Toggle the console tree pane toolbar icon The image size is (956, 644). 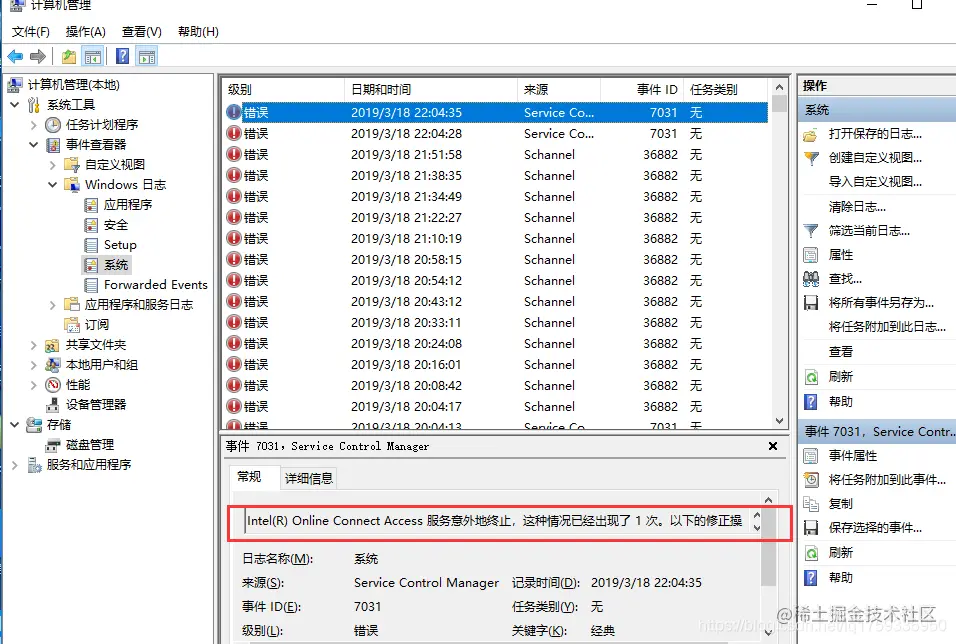(x=93, y=57)
